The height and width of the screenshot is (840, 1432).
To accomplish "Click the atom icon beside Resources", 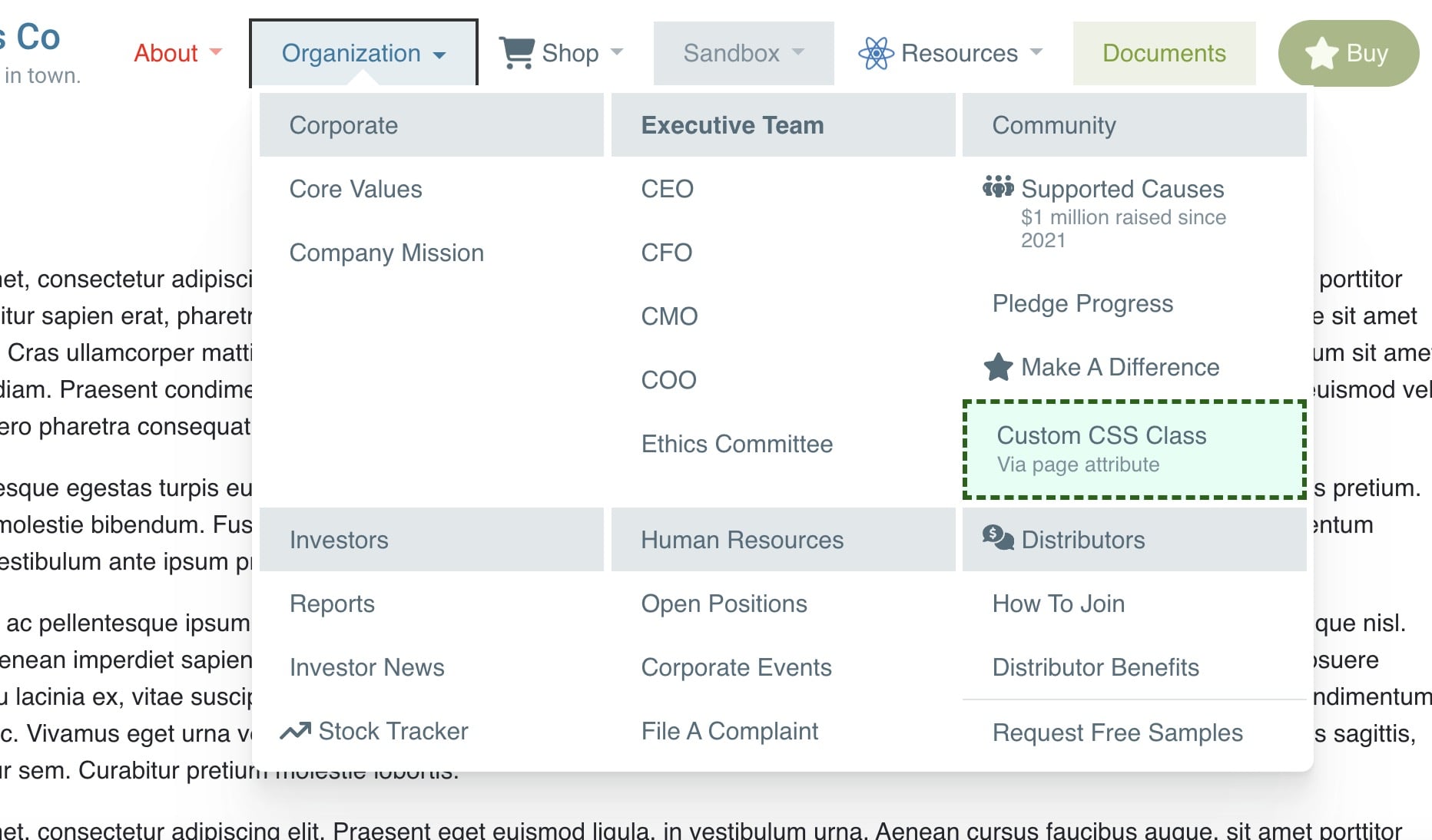I will [876, 53].
